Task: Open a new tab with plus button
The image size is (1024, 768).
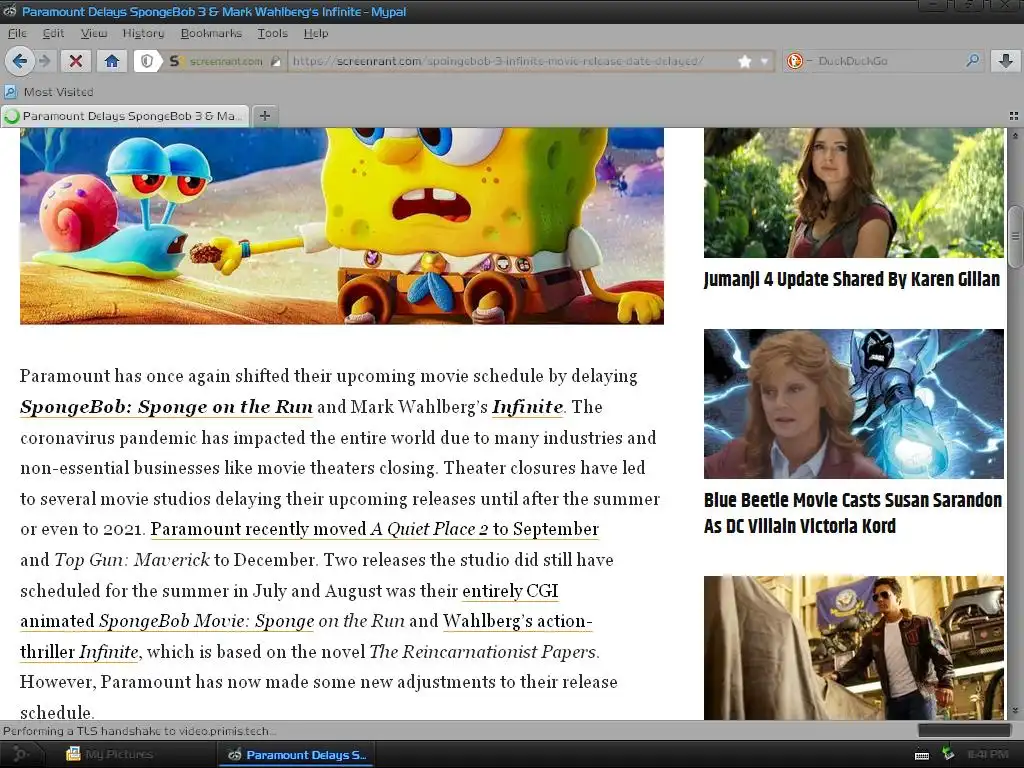Action: [264, 116]
